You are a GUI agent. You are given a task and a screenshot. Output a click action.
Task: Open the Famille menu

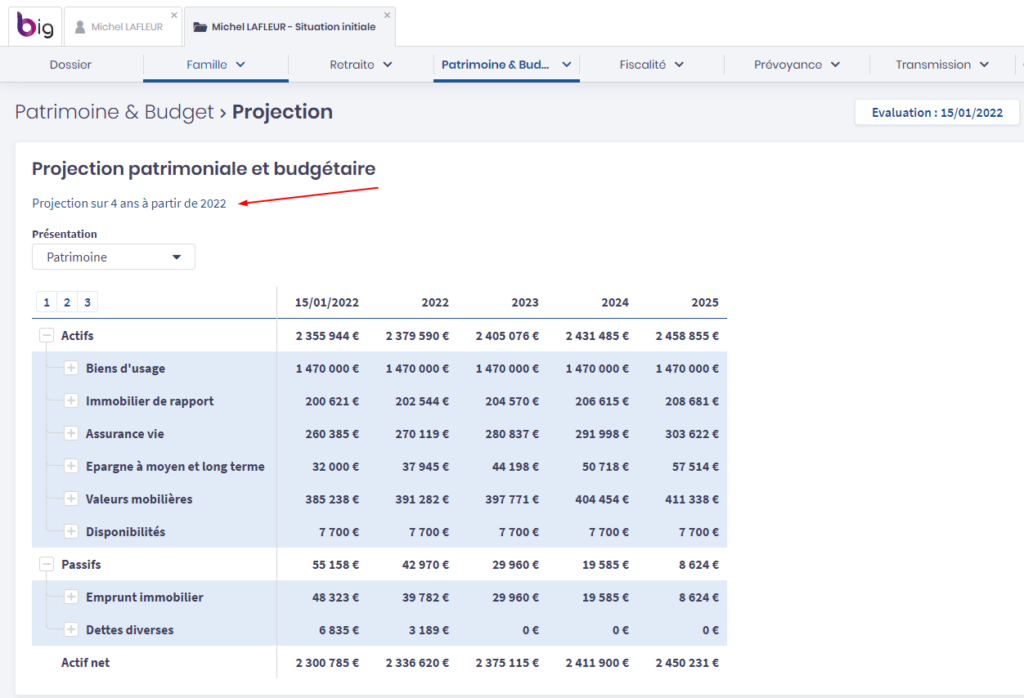(x=215, y=65)
